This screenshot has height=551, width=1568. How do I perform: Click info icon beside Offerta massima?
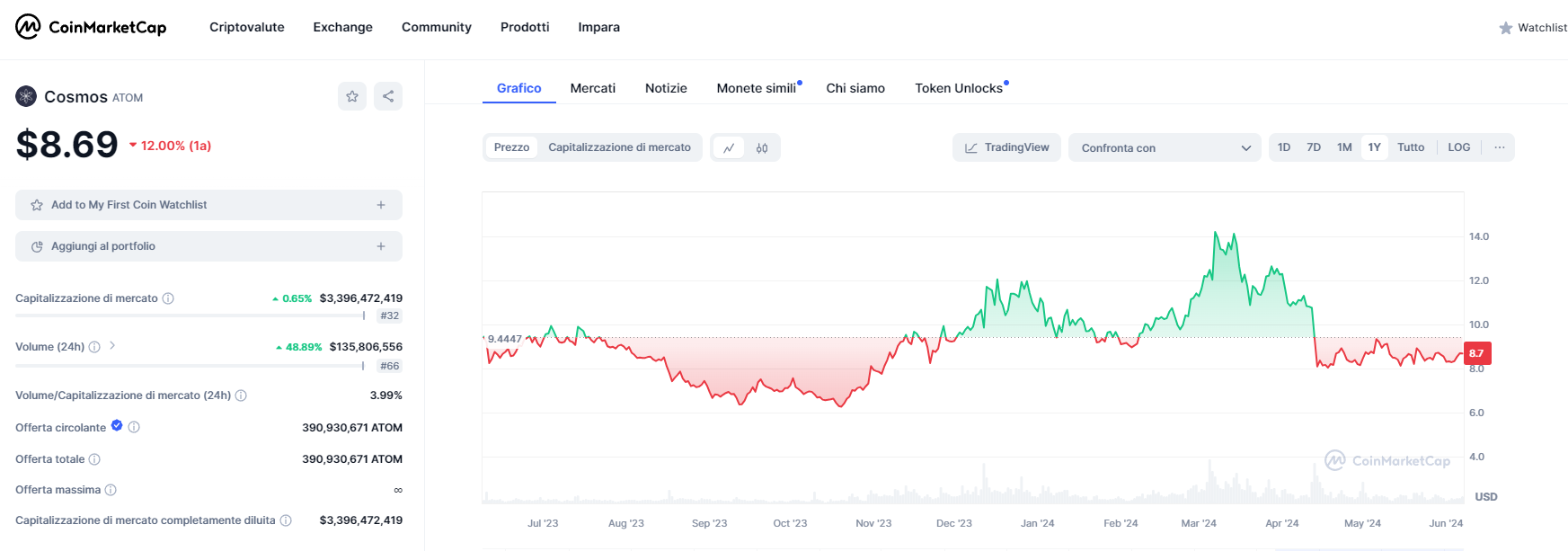(x=111, y=490)
